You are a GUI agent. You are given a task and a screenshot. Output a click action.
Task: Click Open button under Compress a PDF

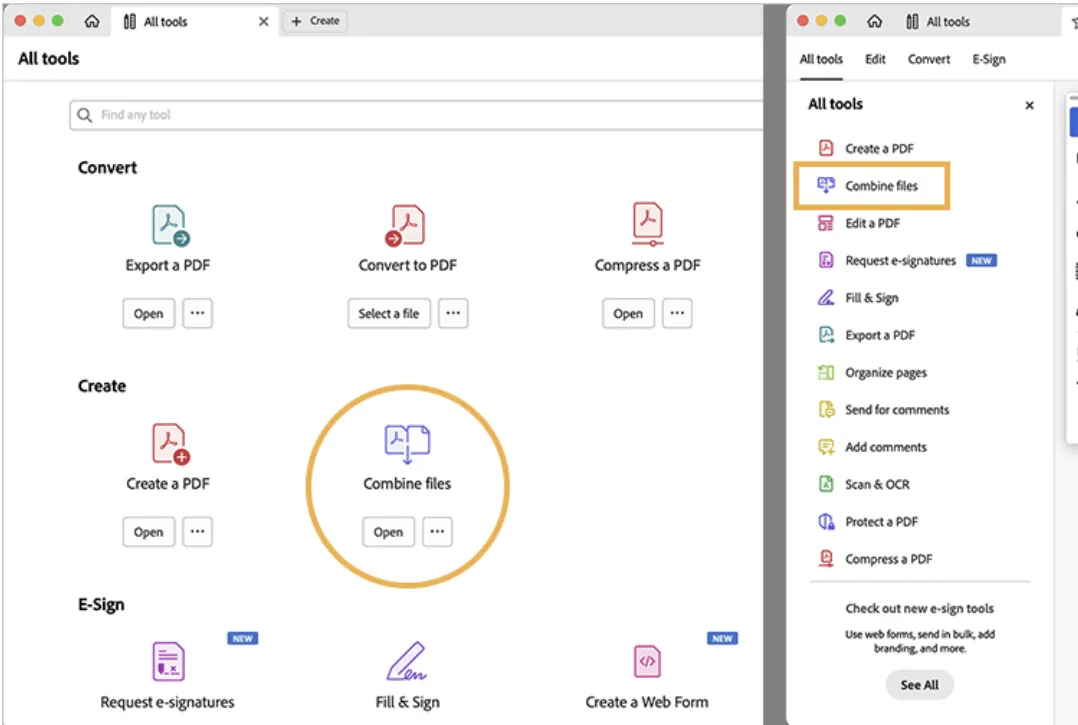pos(628,313)
